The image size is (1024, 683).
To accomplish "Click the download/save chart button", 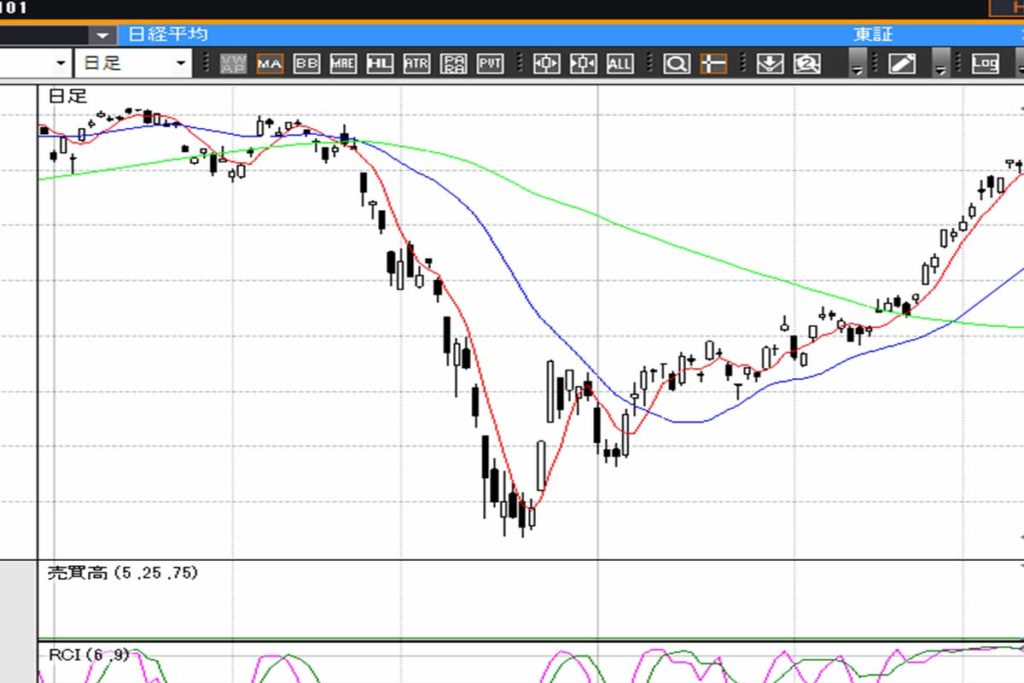I will click(x=769, y=64).
